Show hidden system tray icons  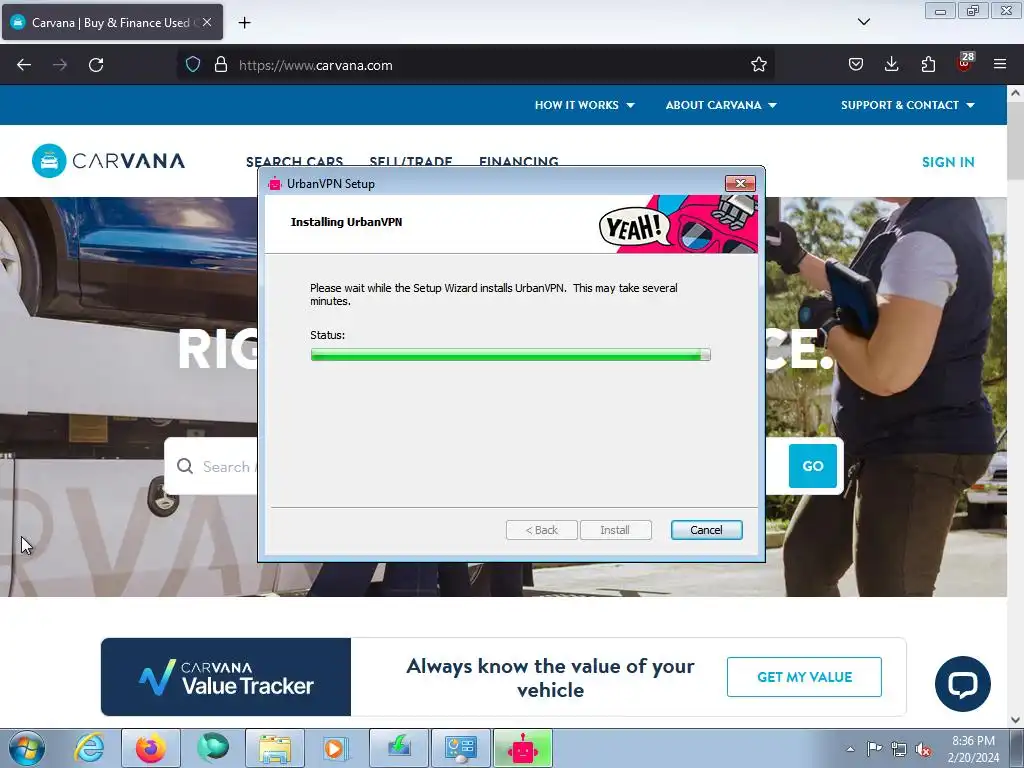tap(850, 749)
